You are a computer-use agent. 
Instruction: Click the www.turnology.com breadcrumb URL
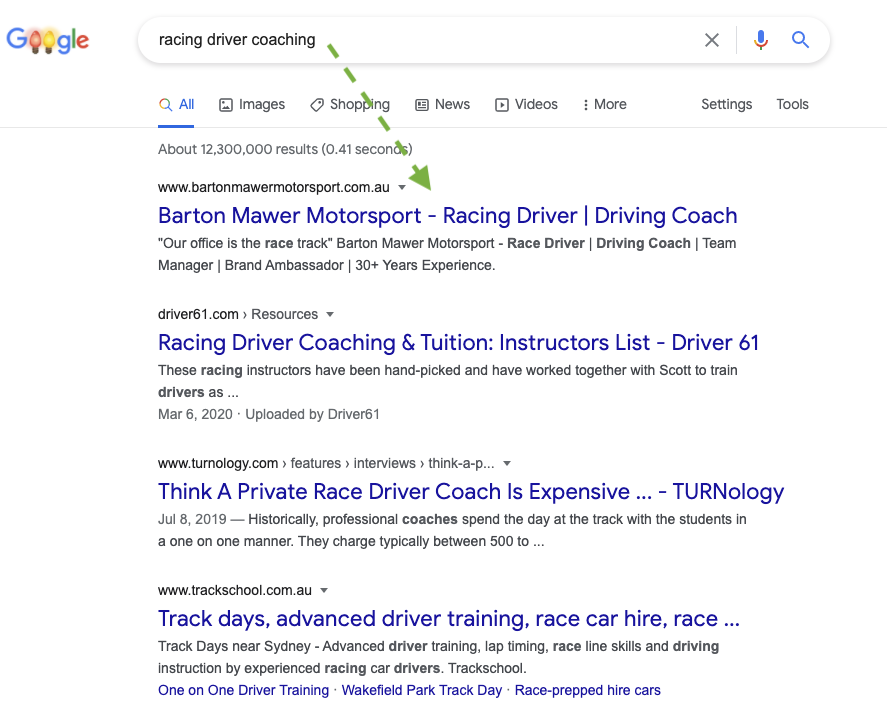click(326, 463)
